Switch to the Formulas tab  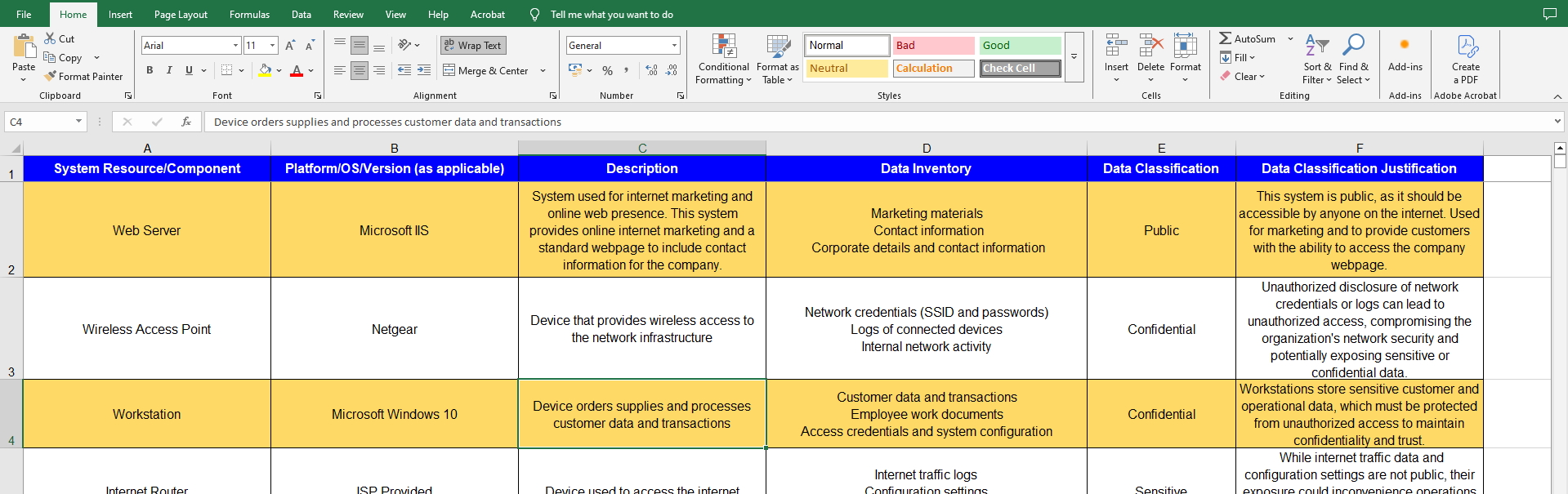249,14
